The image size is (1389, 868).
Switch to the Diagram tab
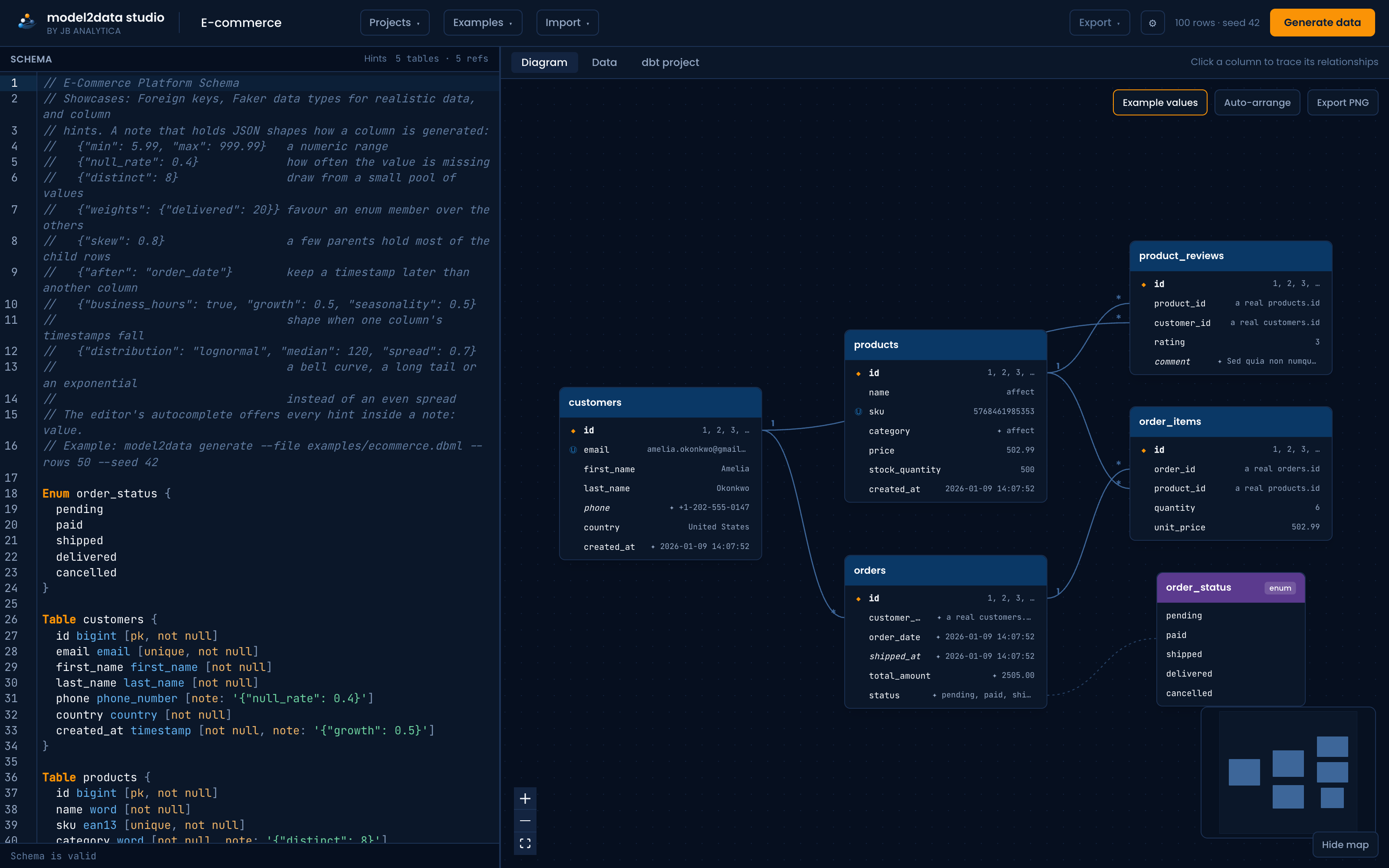tap(544, 62)
